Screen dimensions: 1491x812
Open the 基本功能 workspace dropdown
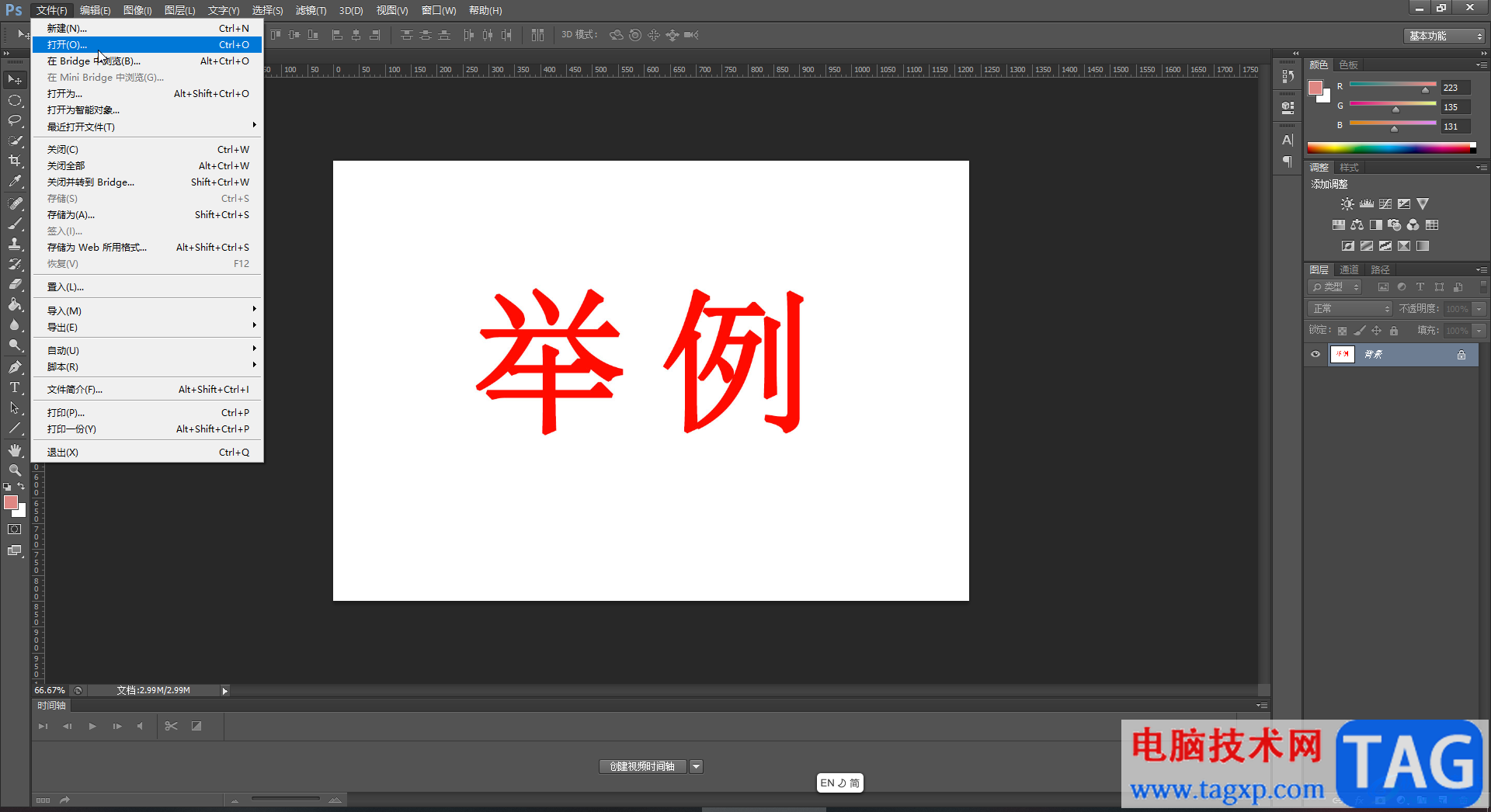[x=1444, y=36]
